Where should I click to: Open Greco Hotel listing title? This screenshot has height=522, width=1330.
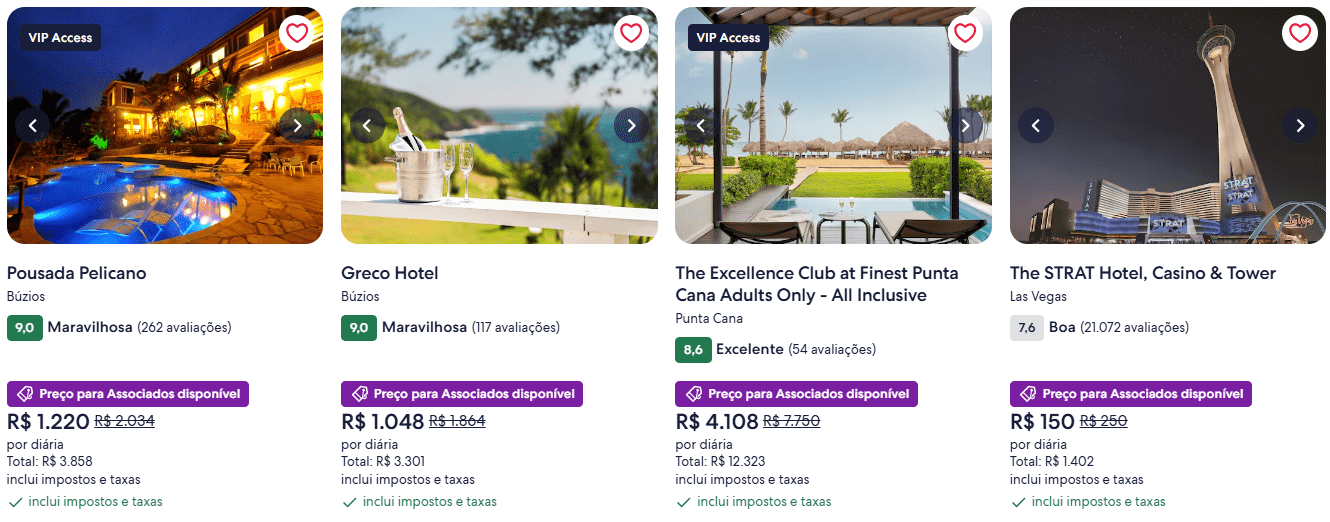[390, 273]
